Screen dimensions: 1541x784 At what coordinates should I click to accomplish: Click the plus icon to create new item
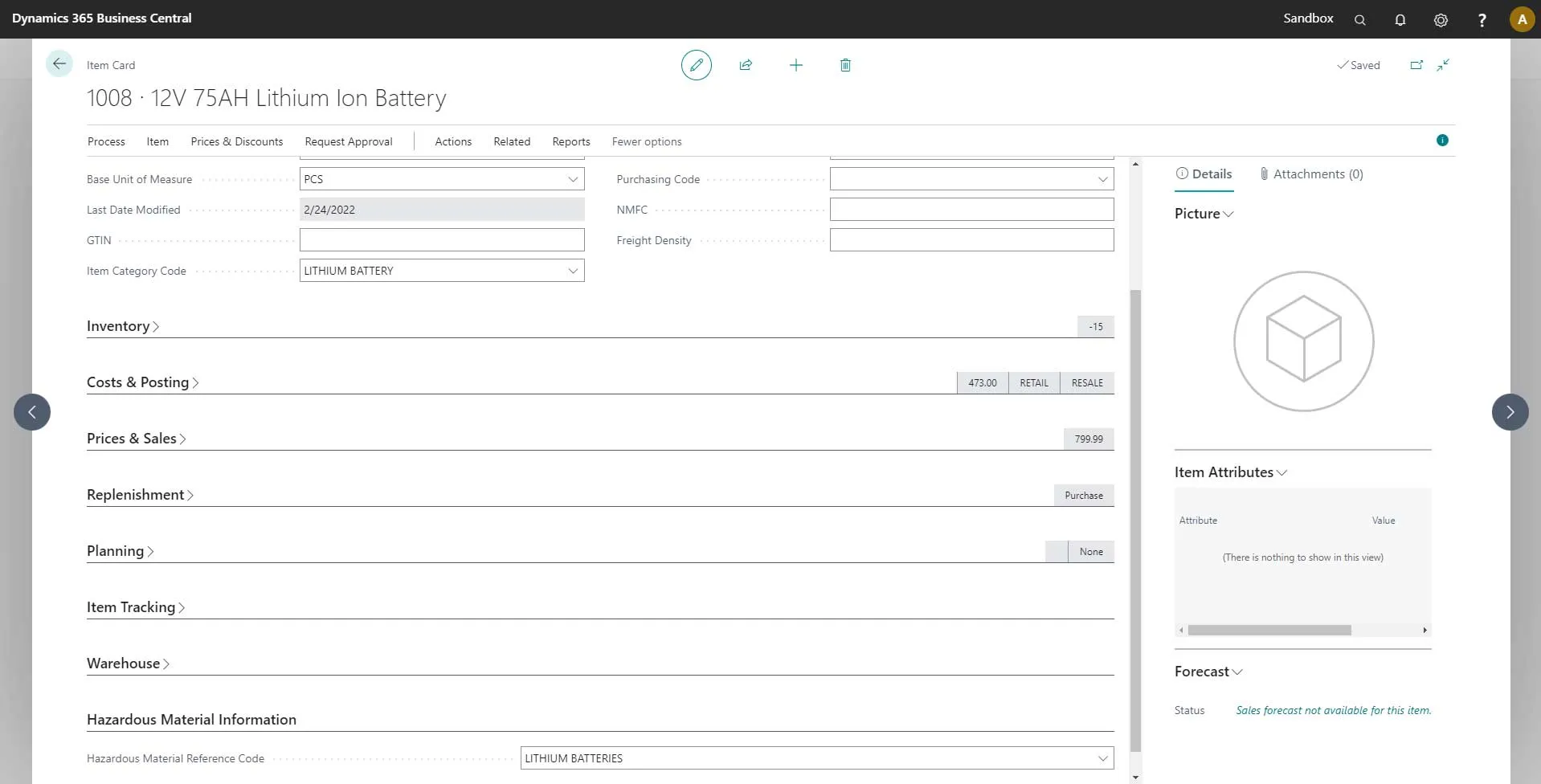coord(795,65)
